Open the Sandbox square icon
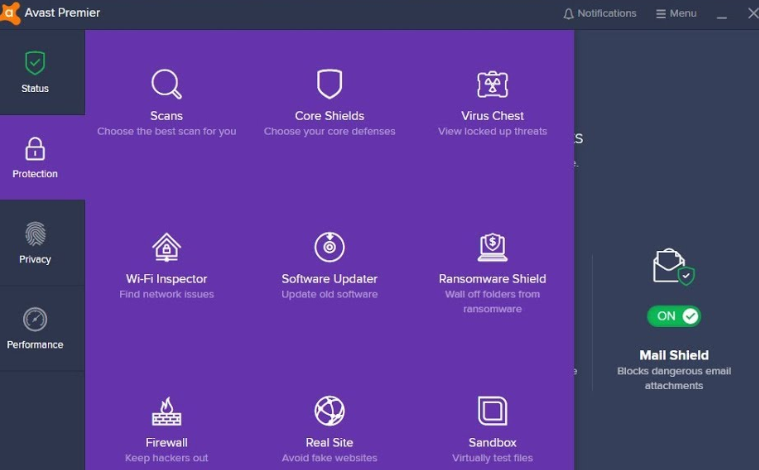759x470 pixels. (492, 411)
